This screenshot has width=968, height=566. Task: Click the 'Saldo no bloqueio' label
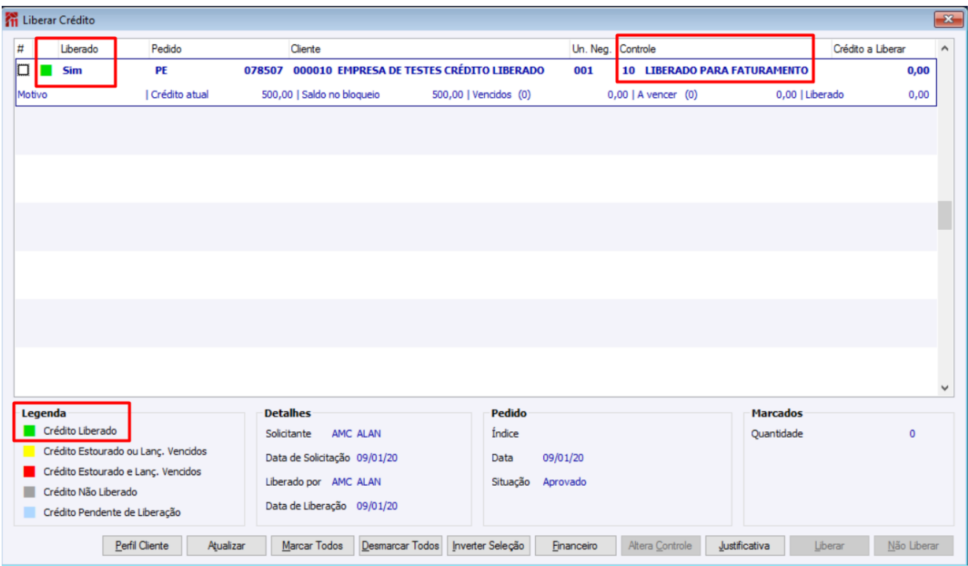(341, 94)
